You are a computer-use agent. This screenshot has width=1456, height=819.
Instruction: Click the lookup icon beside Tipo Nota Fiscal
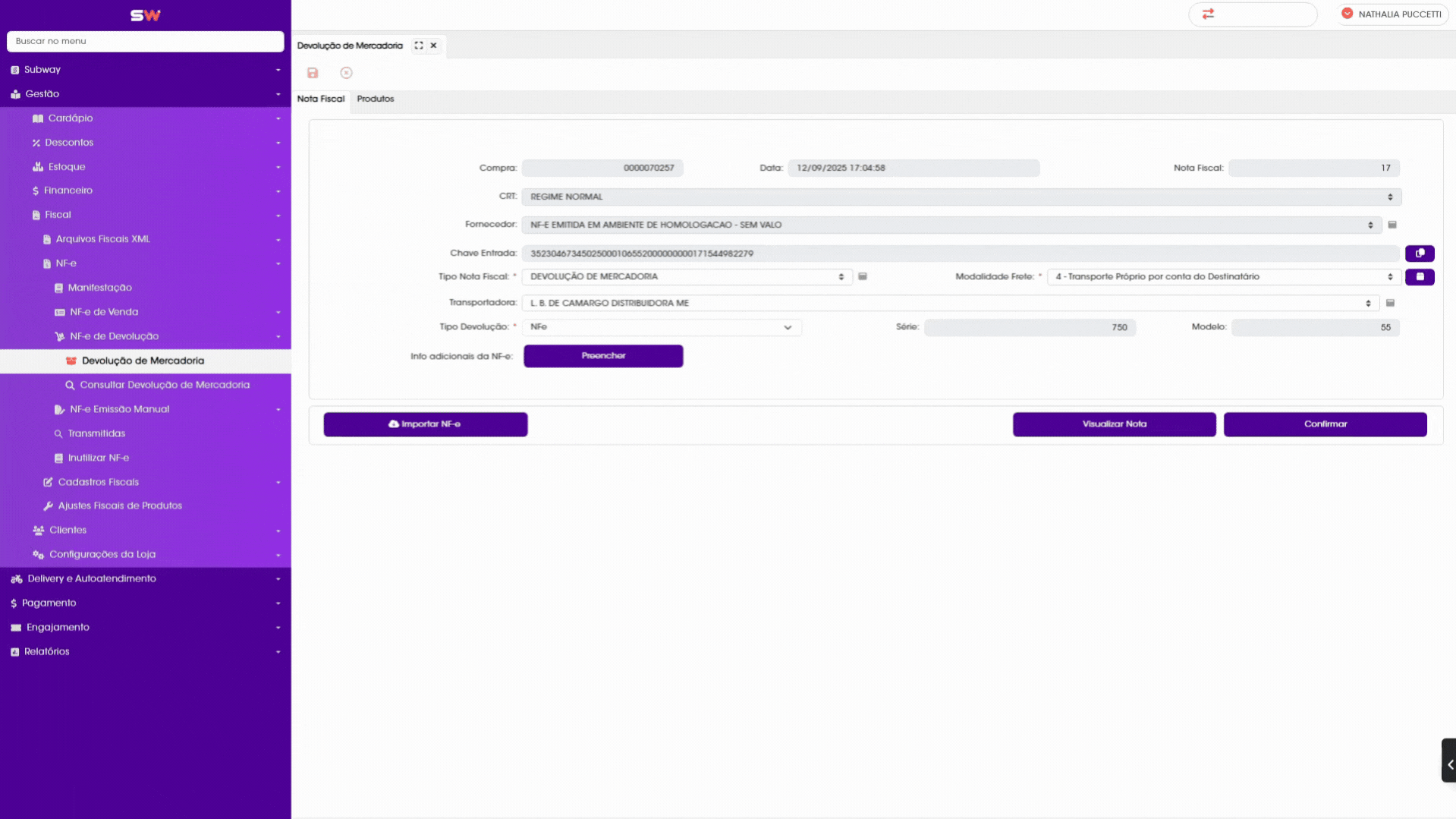[863, 277]
